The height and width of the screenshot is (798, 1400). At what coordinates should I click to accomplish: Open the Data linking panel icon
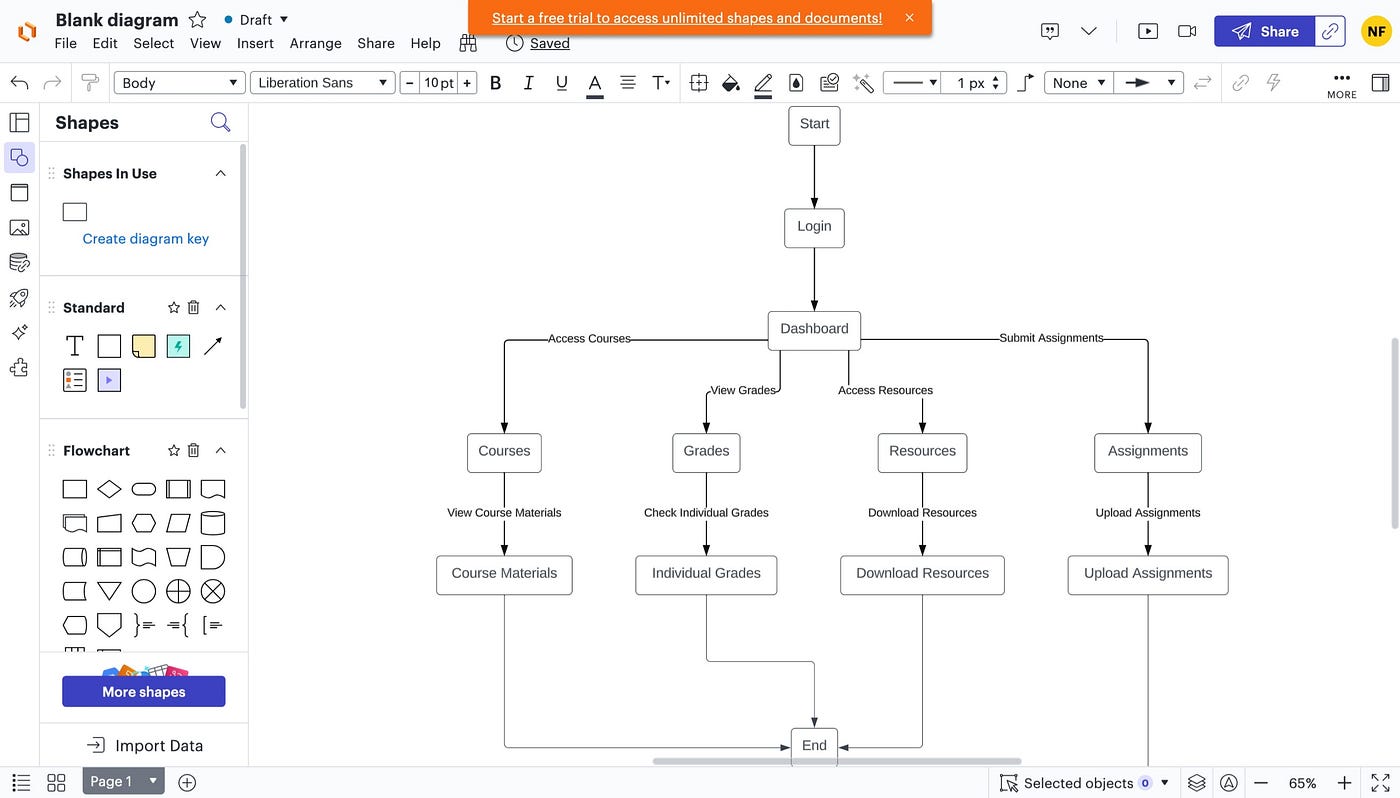(x=19, y=262)
